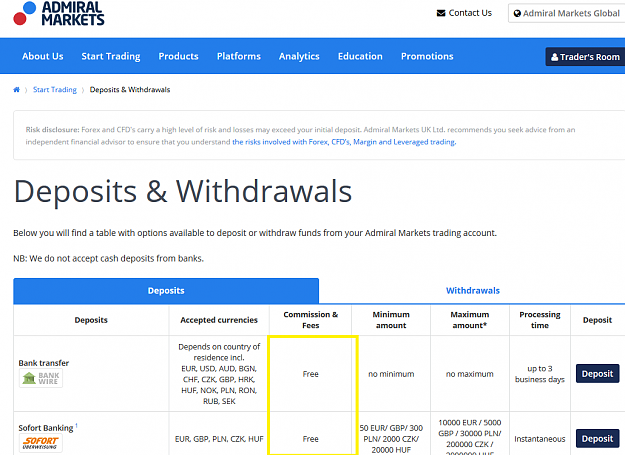Click 'Free' fee in Bank transfer row
Screen dimensions: 625x455
point(311,374)
